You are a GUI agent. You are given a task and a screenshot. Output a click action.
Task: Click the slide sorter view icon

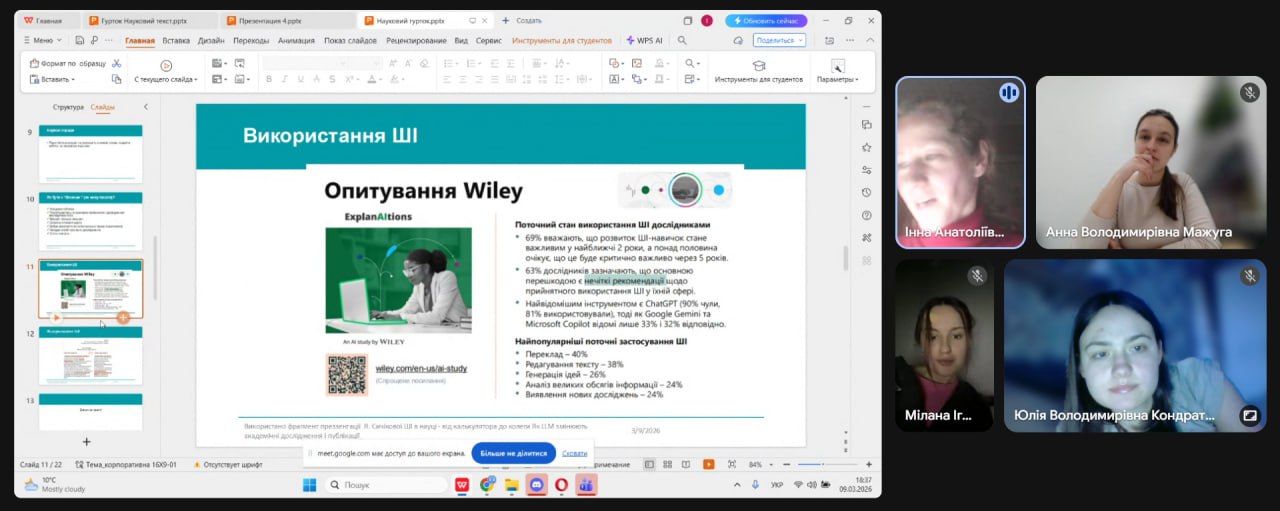pos(666,464)
